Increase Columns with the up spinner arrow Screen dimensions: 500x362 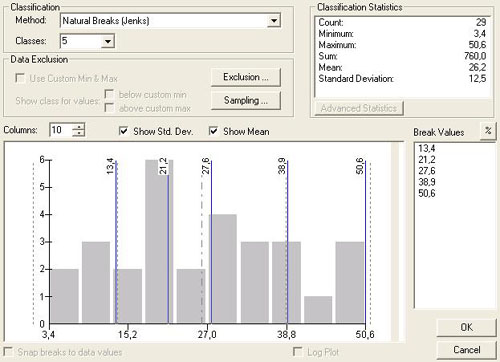point(79,127)
